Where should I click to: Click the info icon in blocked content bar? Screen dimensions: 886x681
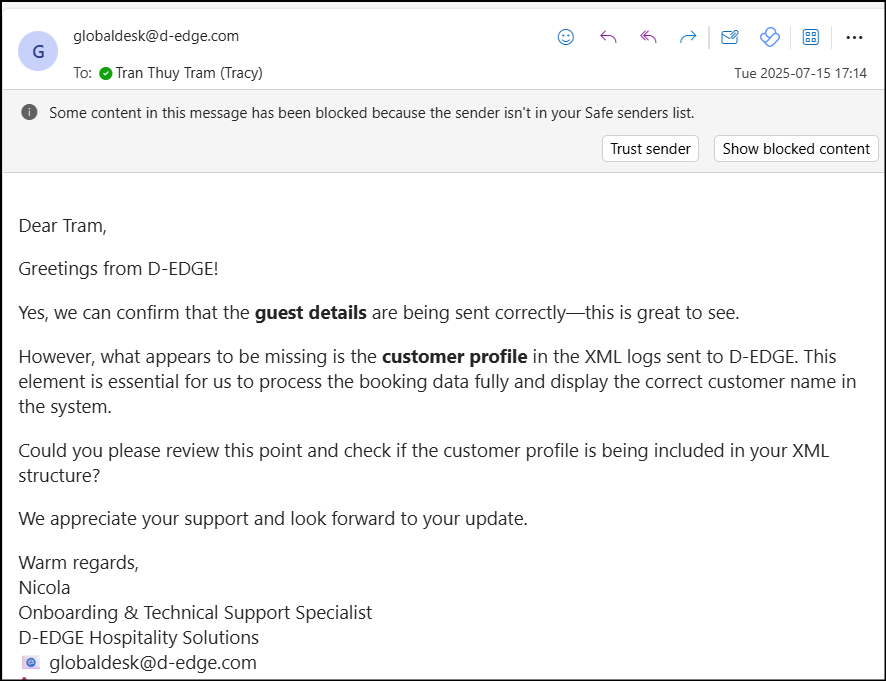tap(30, 112)
